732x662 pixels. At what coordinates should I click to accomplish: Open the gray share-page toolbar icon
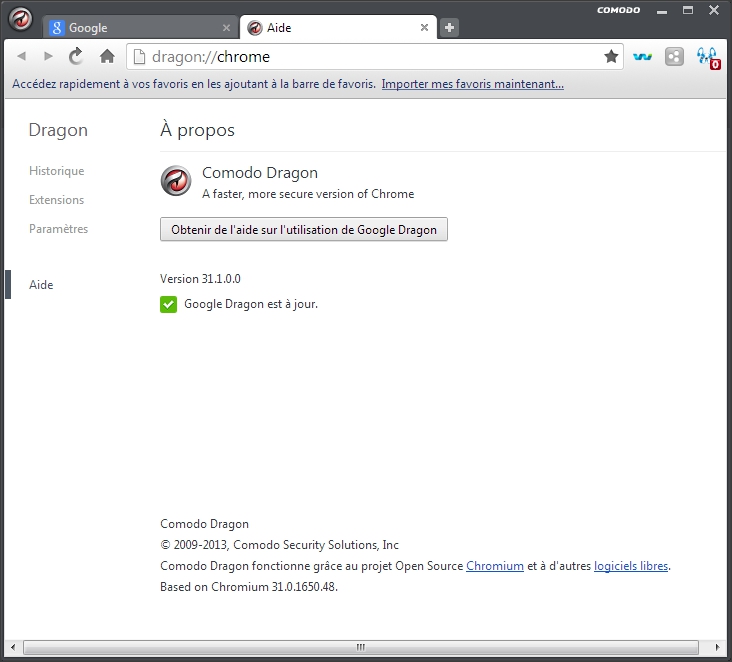coord(674,57)
